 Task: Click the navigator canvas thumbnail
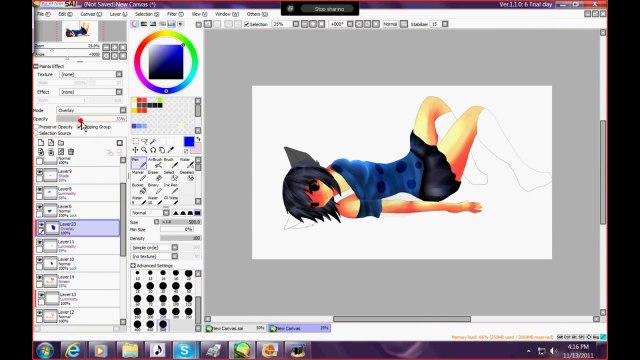[x=80, y=31]
